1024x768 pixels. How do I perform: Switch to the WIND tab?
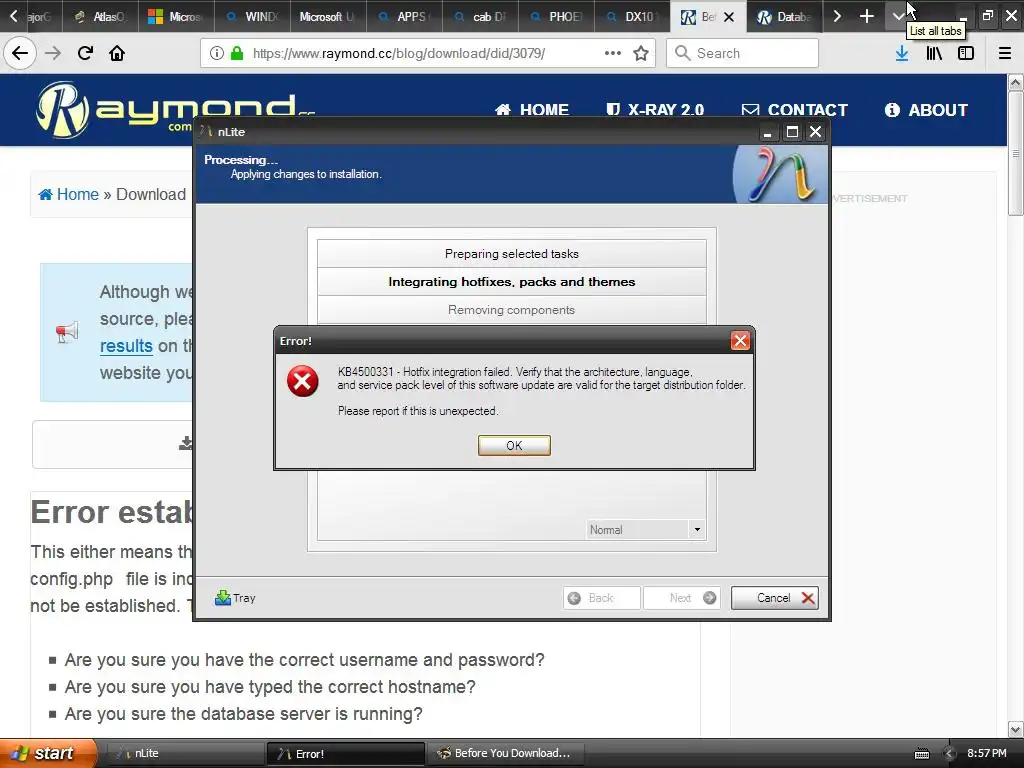tap(252, 16)
